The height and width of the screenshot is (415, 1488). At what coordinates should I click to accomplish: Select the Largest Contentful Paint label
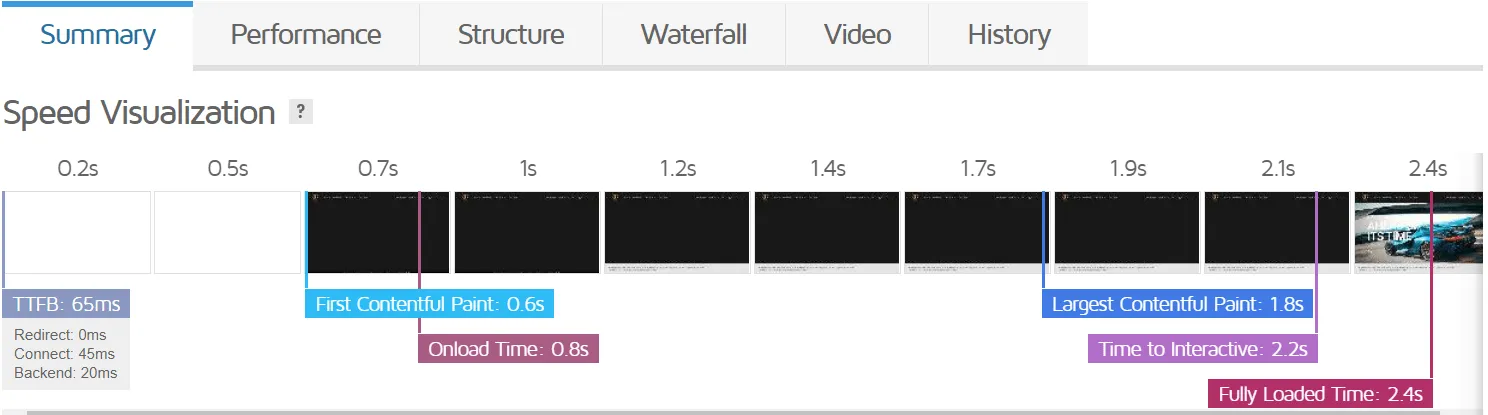click(x=1177, y=304)
